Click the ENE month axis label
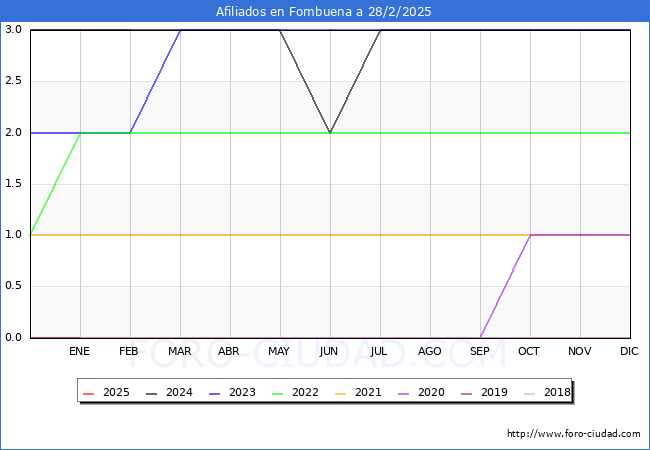650x450 pixels. click(79, 351)
